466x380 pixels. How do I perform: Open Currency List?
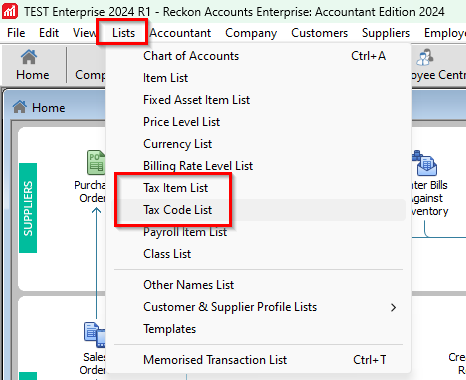259,144
